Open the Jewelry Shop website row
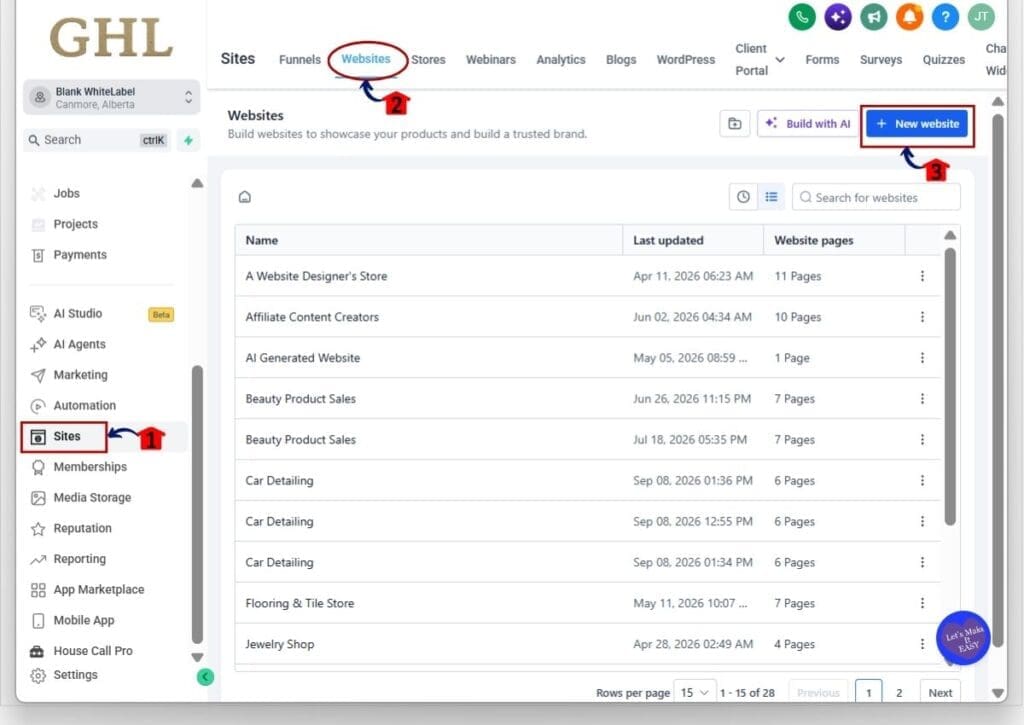 [x=588, y=644]
